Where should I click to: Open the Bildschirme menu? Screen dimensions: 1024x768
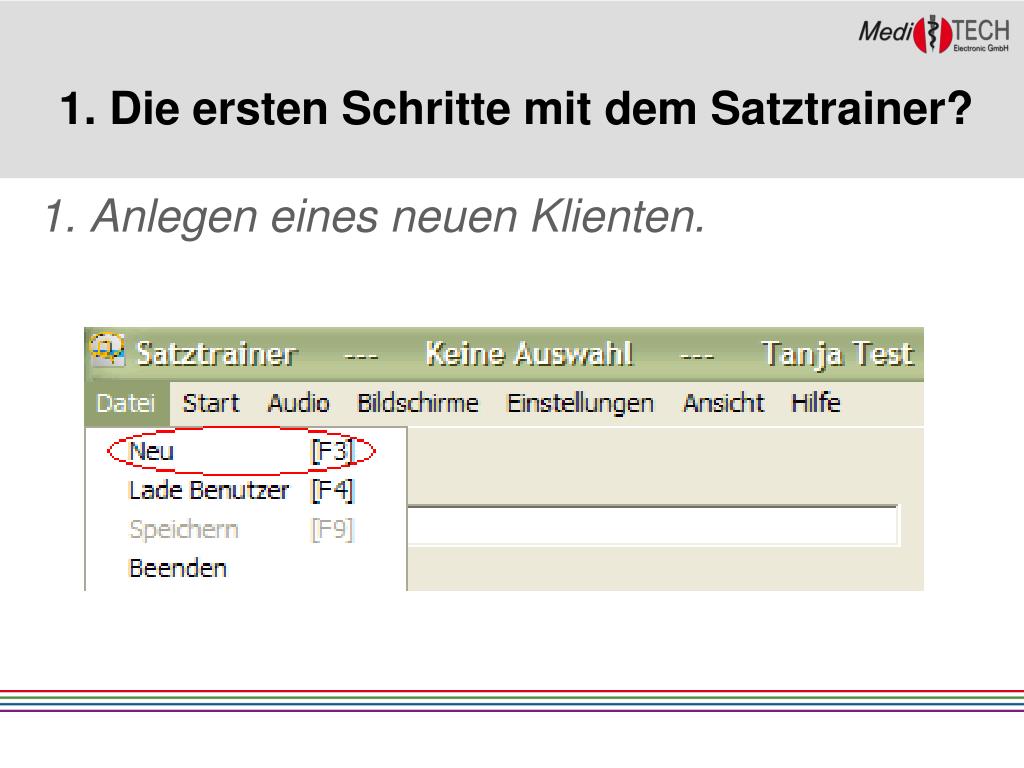418,404
